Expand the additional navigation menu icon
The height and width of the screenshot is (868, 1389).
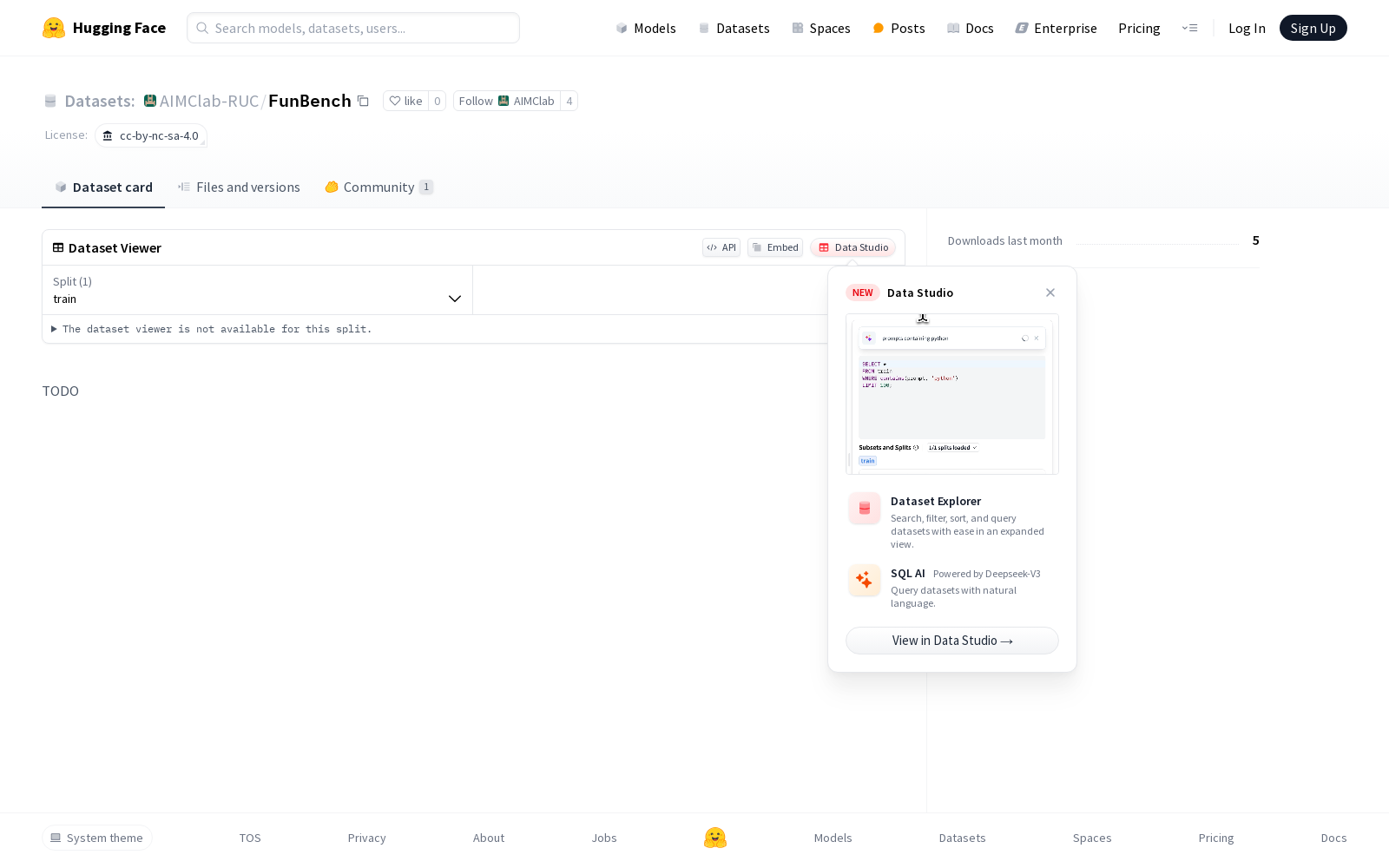pyautogui.click(x=1189, y=28)
